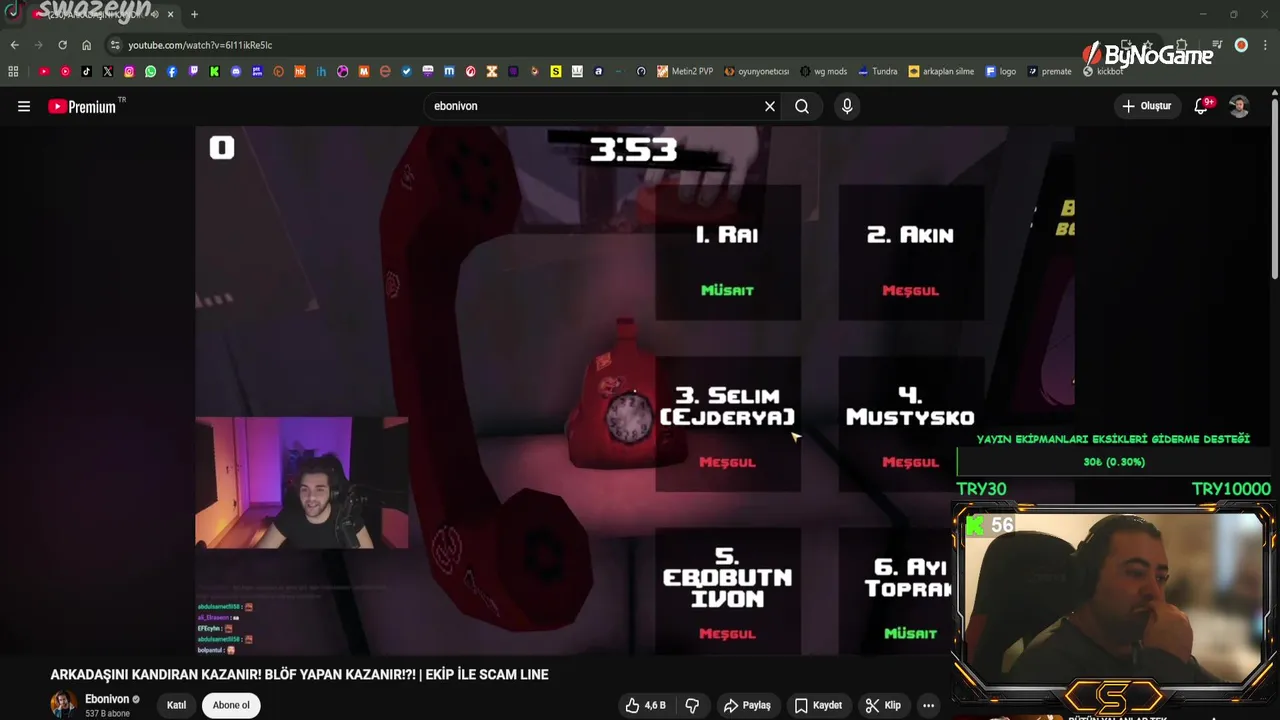The width and height of the screenshot is (1280, 720).
Task: Click the Abone ol subscribe button
Action: 231,705
